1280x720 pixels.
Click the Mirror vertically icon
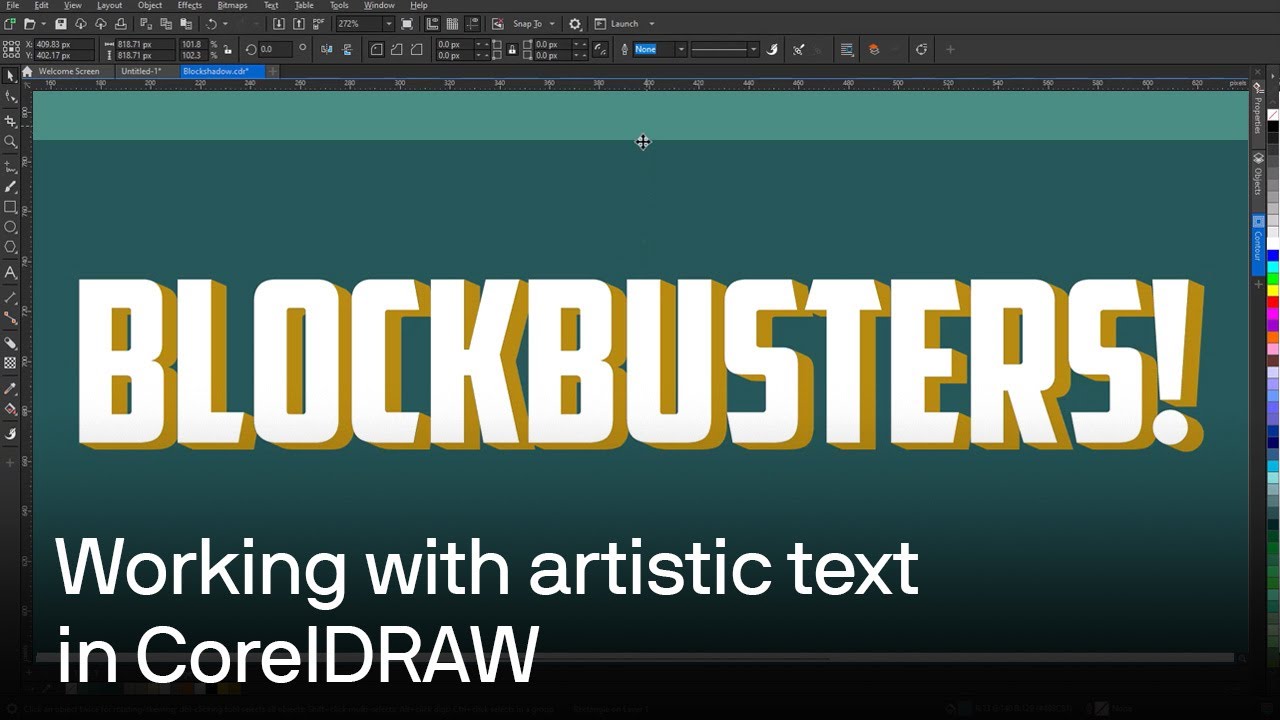[347, 49]
